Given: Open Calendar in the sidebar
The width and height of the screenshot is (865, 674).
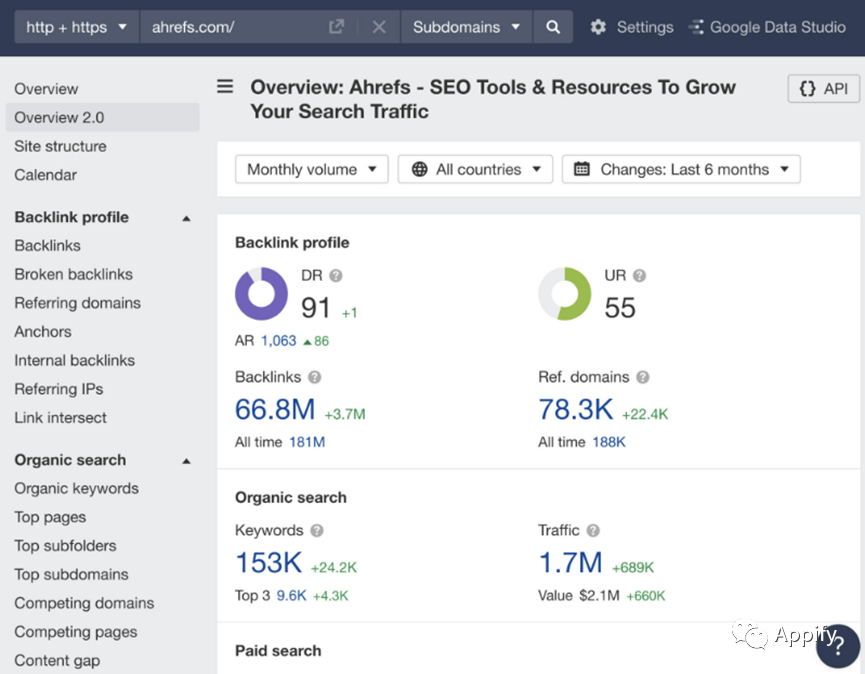Looking at the screenshot, I should tap(45, 175).
